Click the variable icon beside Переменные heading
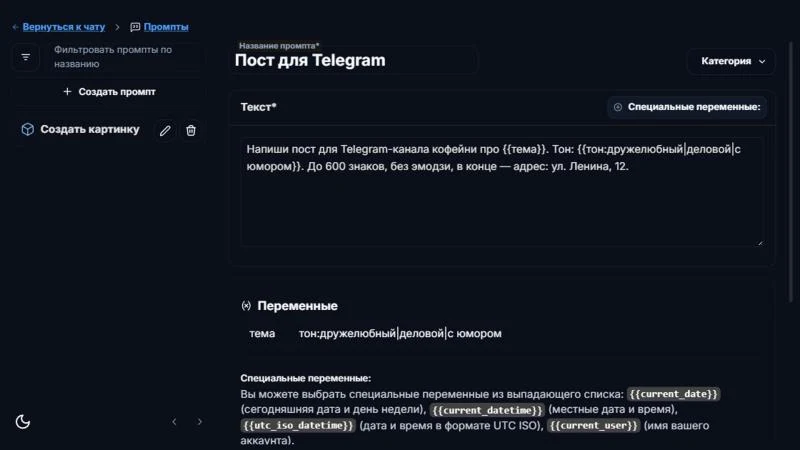 pos(246,306)
